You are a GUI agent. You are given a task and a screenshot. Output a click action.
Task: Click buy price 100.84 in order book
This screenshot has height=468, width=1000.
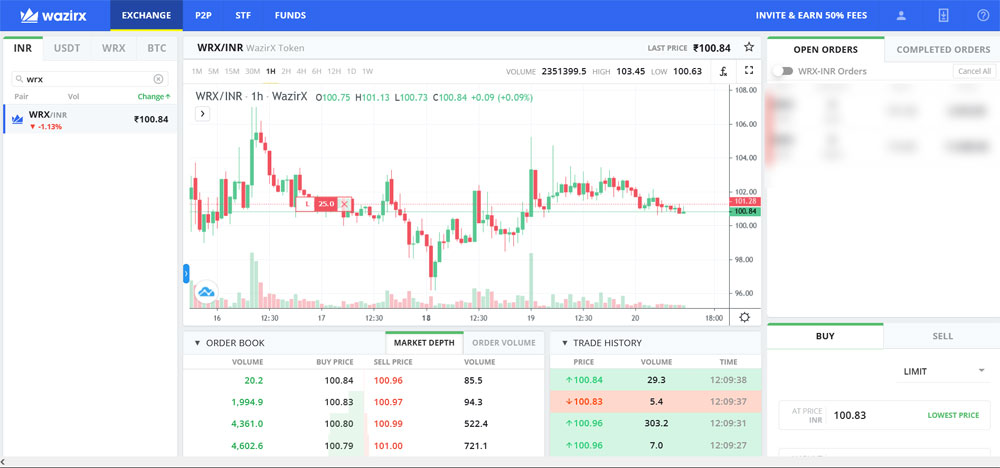point(339,381)
